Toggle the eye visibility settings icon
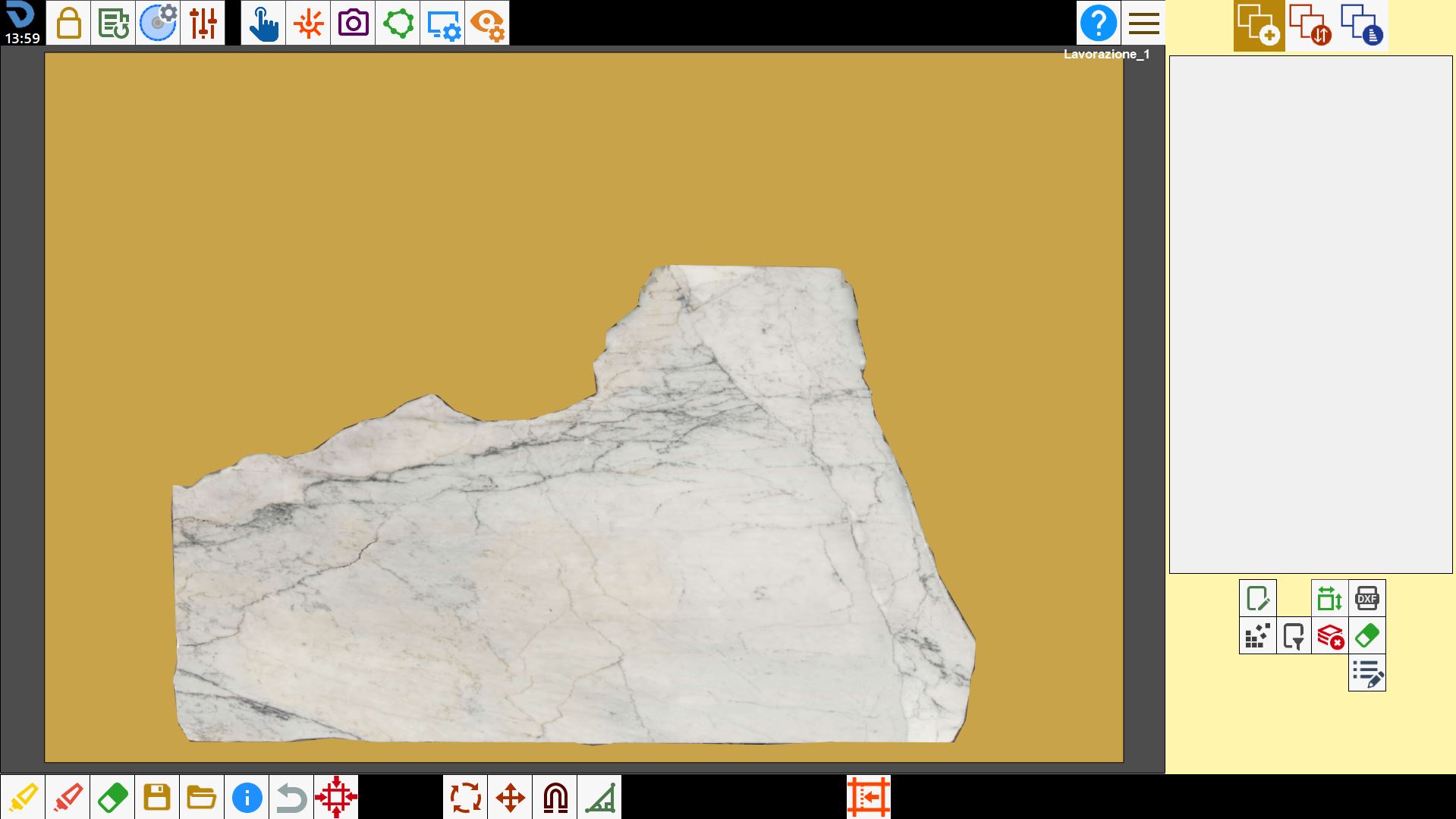The height and width of the screenshot is (819, 1456). pyautogui.click(x=487, y=23)
